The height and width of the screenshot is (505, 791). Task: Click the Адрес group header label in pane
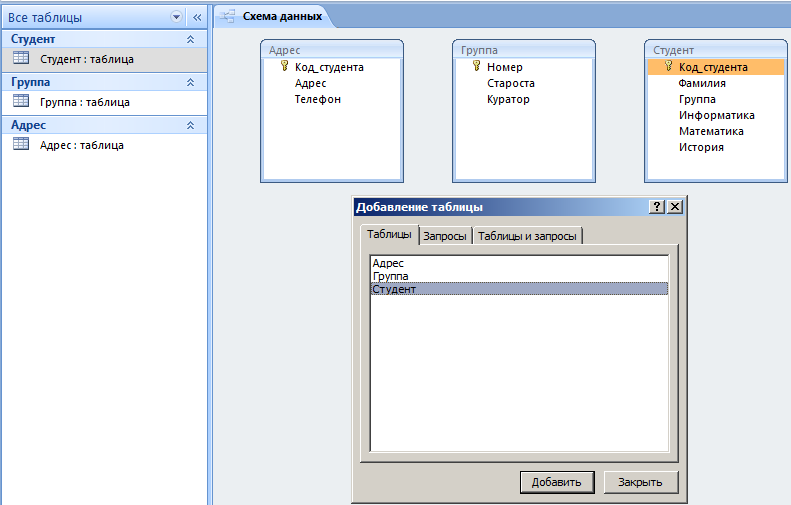tap(28, 125)
